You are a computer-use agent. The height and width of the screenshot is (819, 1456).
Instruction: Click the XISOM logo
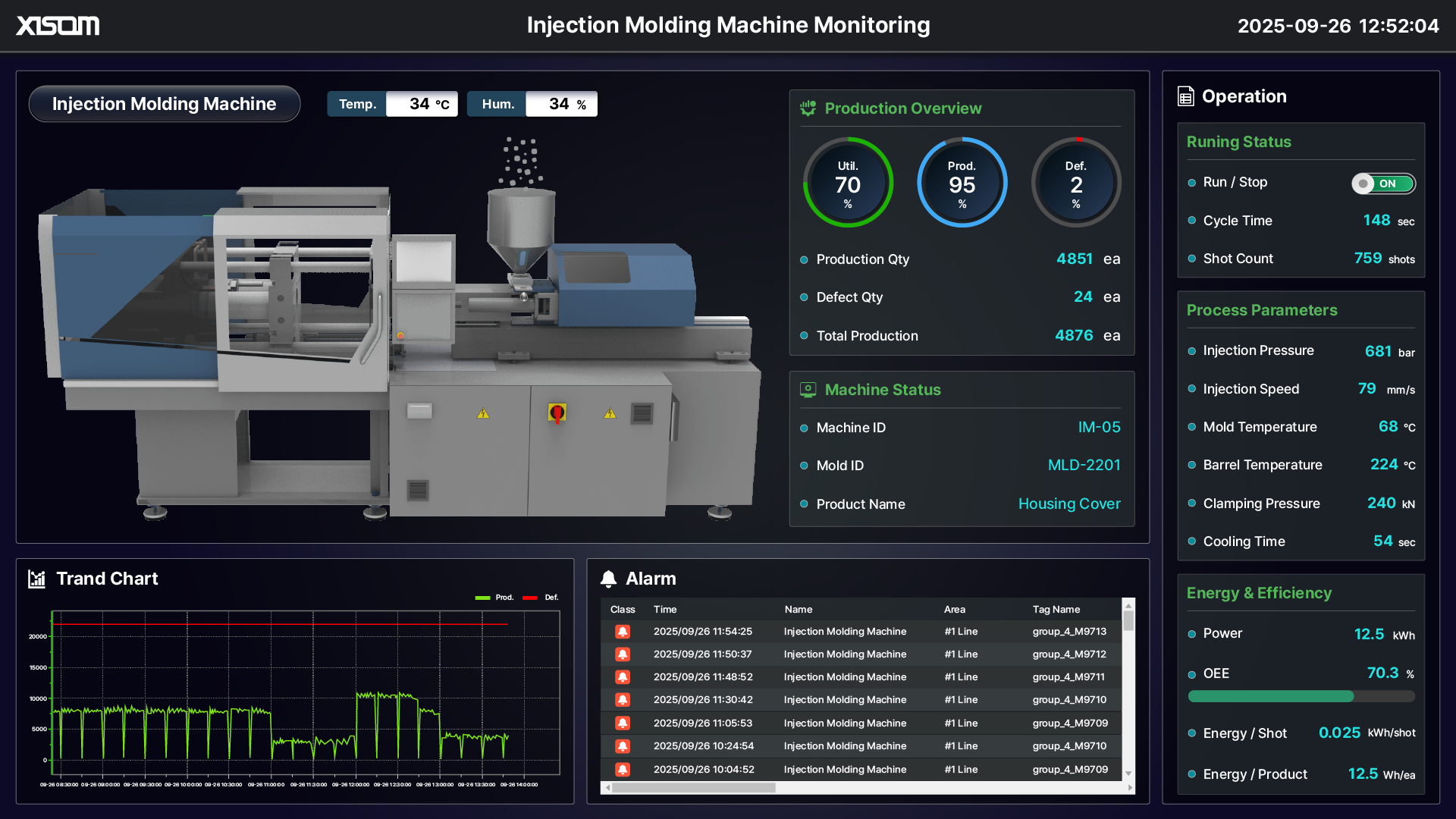[x=58, y=25]
